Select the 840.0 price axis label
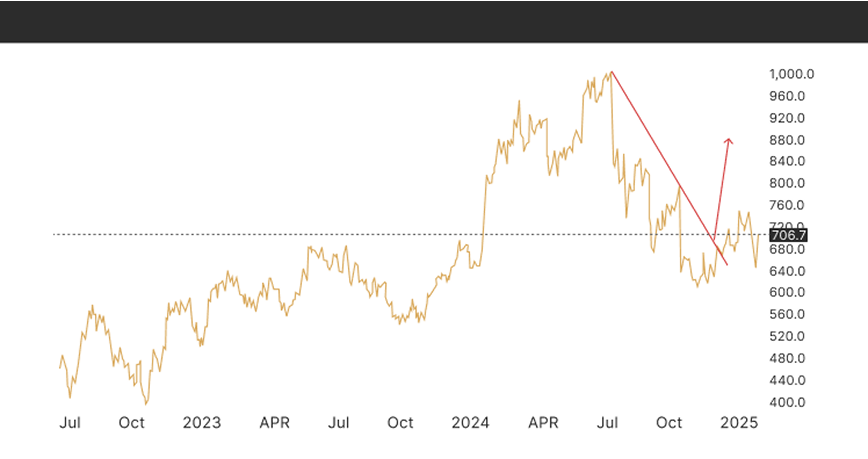Image resolution: width=868 pixels, height=459 pixels. pos(787,162)
